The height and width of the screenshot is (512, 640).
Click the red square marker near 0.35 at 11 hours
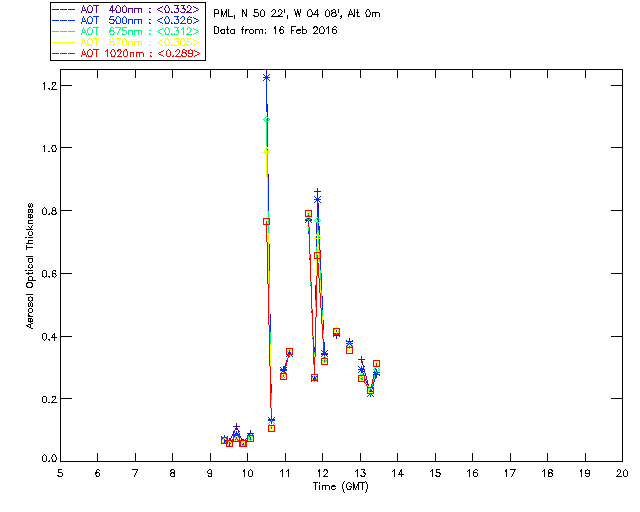pos(289,352)
